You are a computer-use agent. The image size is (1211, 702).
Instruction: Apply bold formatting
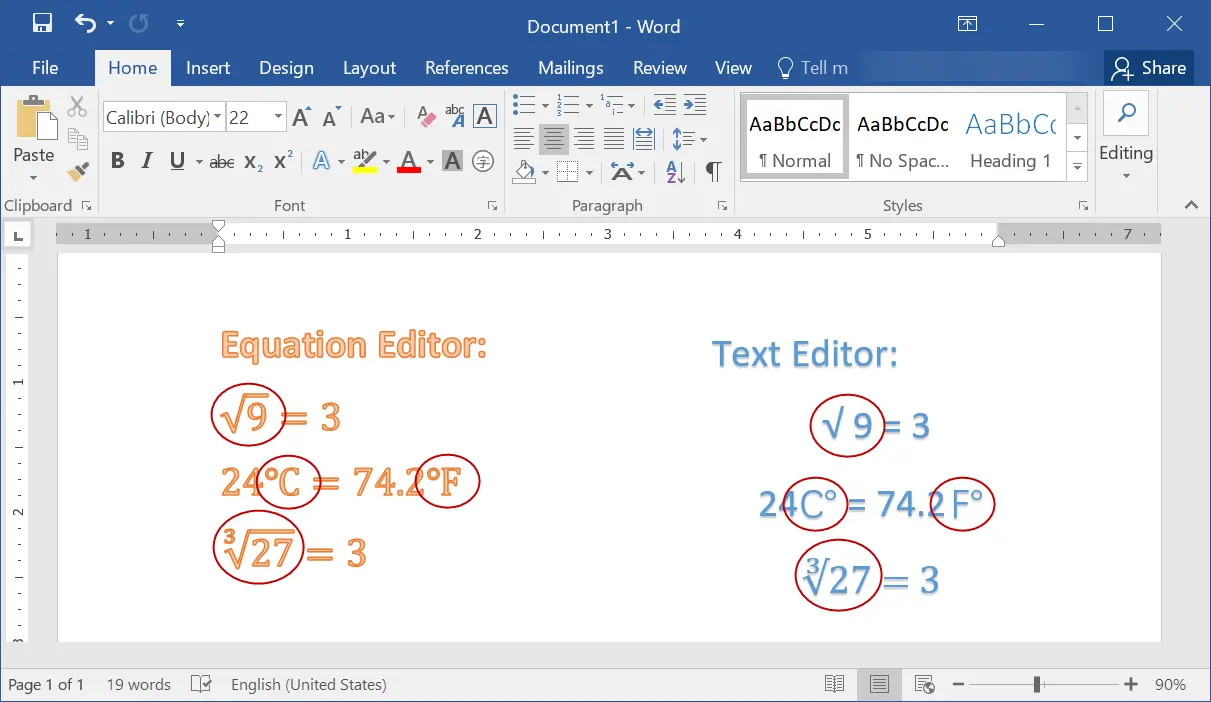coord(117,160)
